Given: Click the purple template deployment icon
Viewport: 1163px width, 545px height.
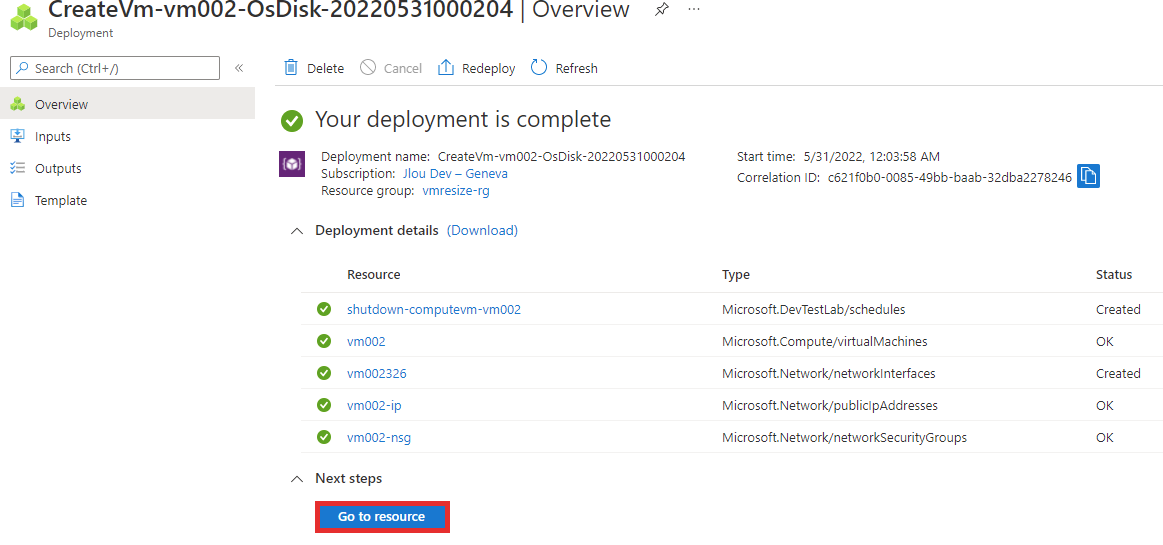Looking at the screenshot, I should click(291, 164).
